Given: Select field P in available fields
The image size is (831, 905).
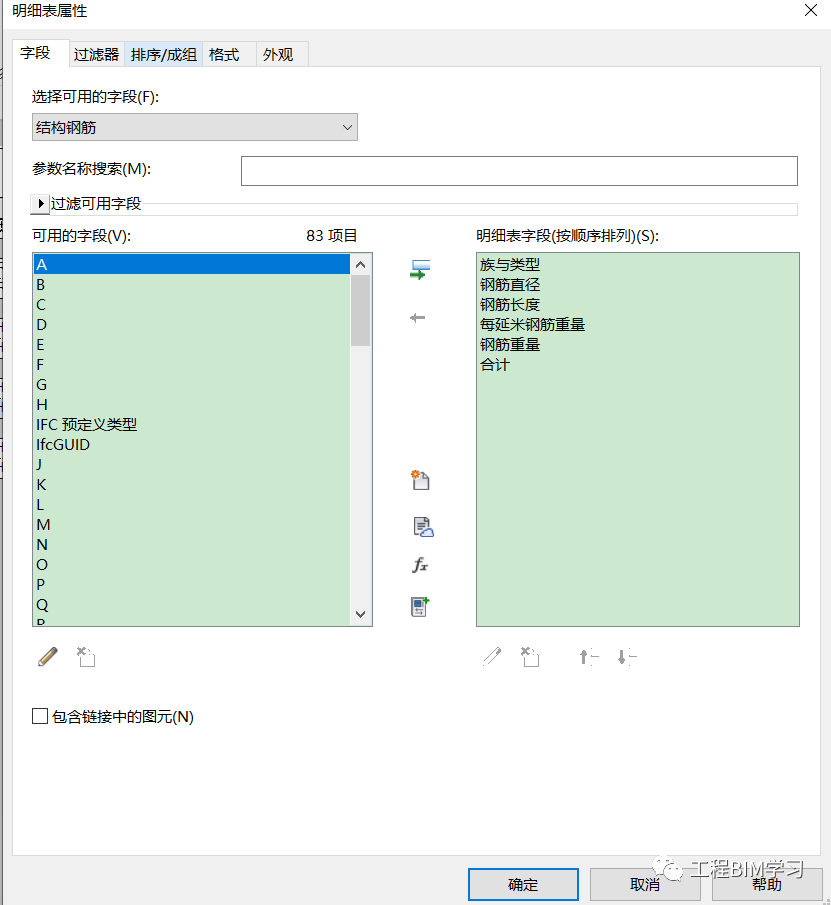Looking at the screenshot, I should [192, 585].
